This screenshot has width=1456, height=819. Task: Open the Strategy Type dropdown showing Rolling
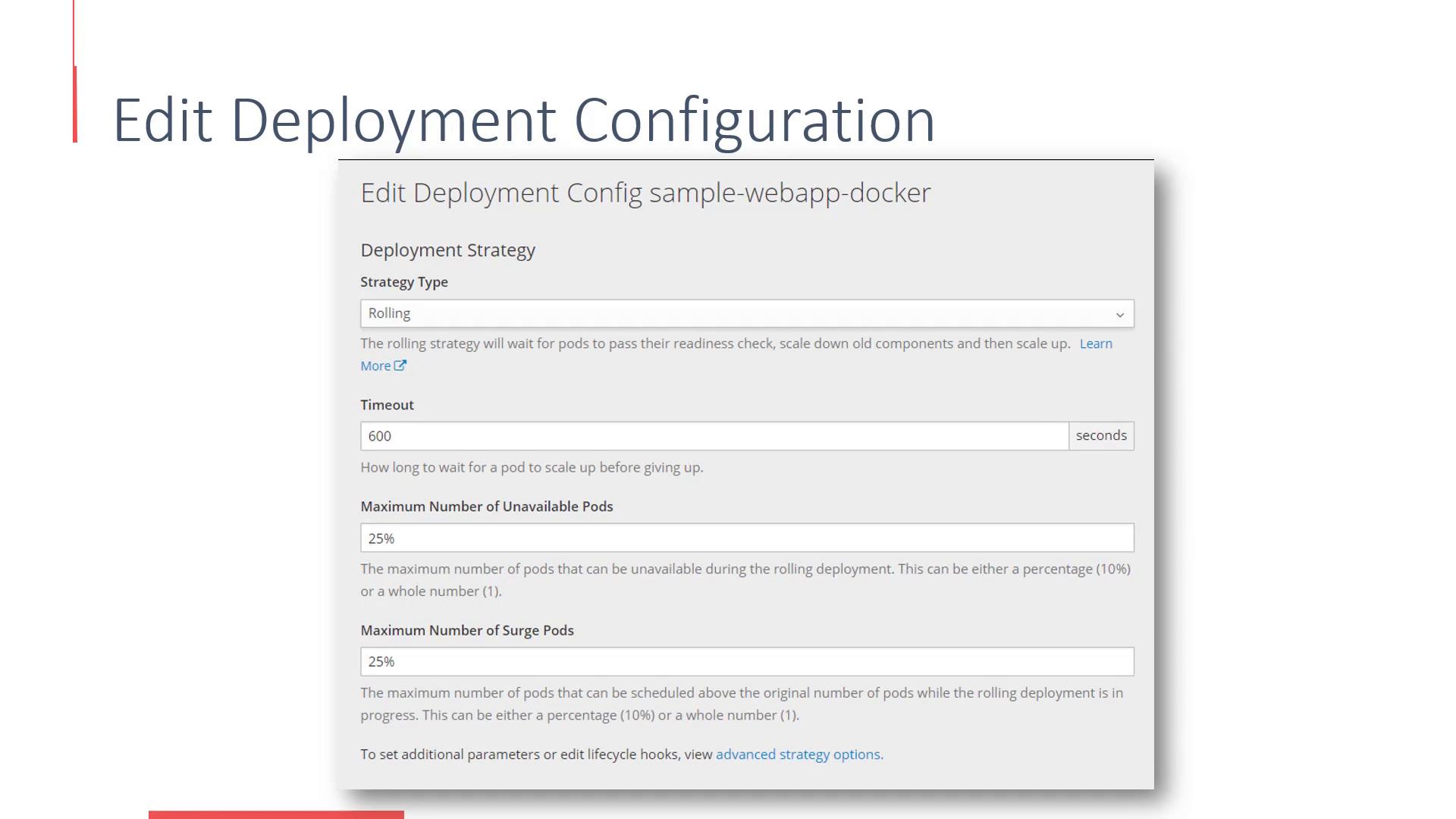[747, 314]
